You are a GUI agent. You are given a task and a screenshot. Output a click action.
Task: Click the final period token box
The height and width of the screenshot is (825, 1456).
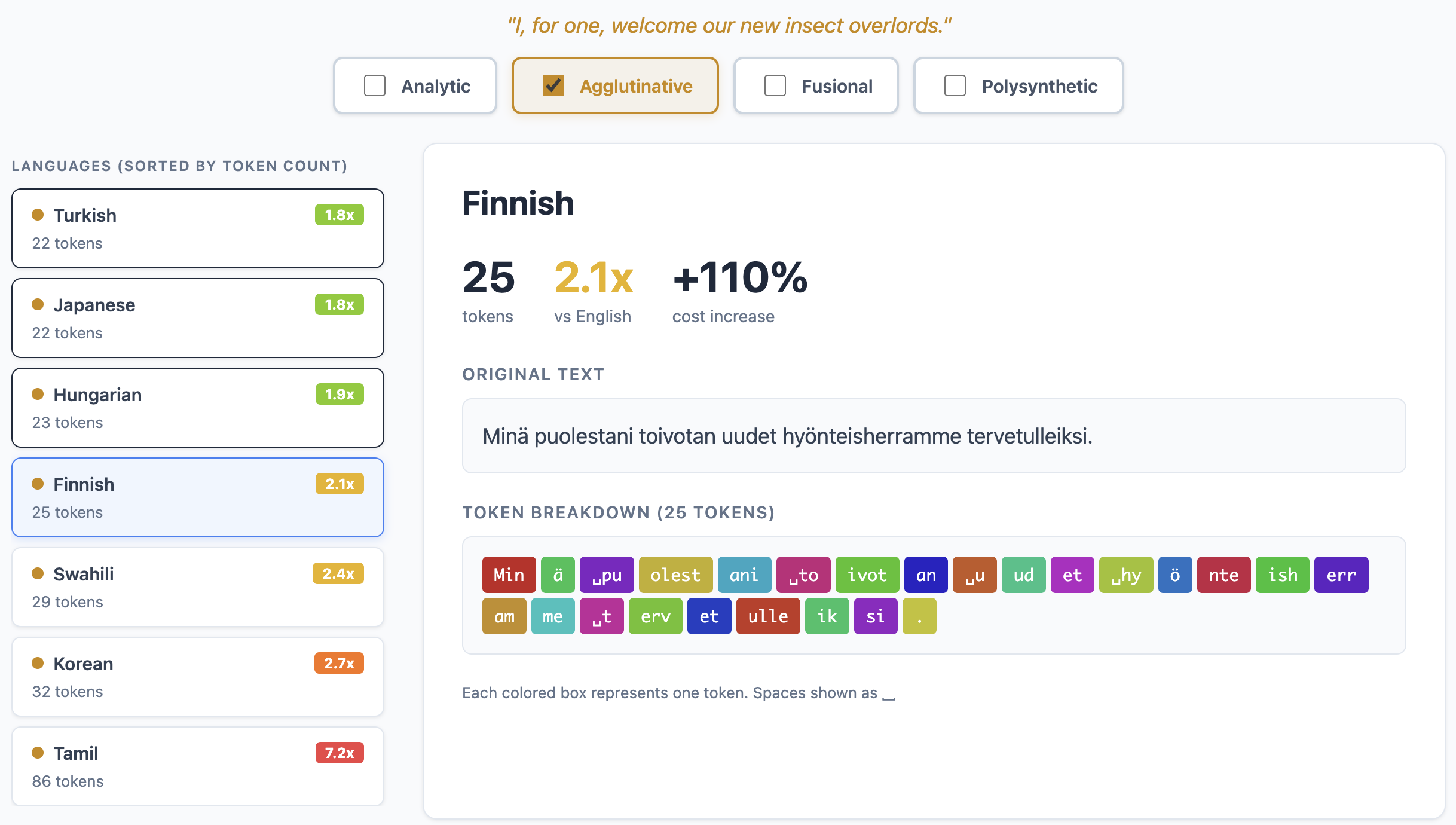(x=919, y=616)
